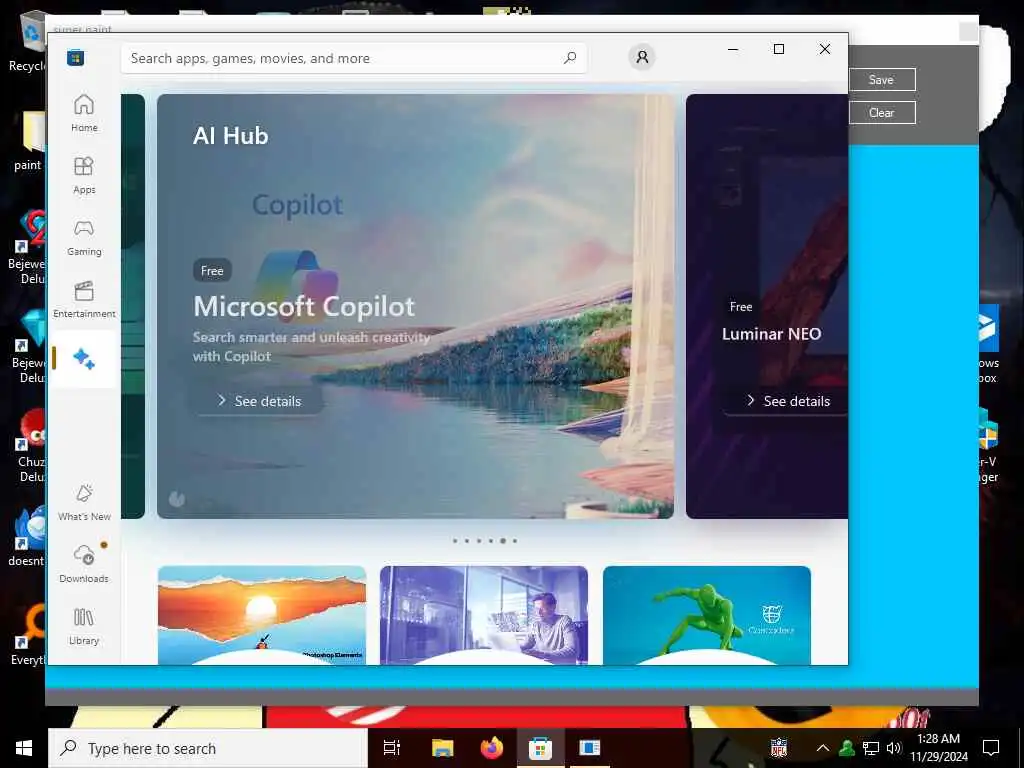This screenshot has height=768, width=1024.
Task: Open the partially visible card left of AI Hub
Action: point(133,306)
